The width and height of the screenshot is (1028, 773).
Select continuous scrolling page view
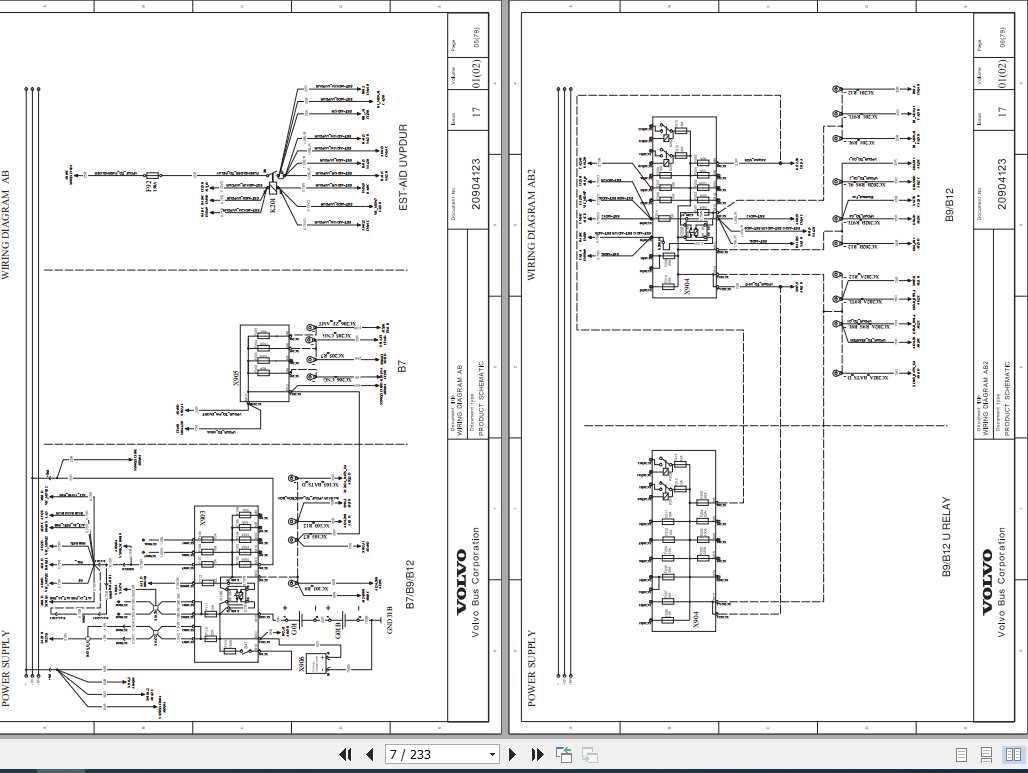coord(985,755)
